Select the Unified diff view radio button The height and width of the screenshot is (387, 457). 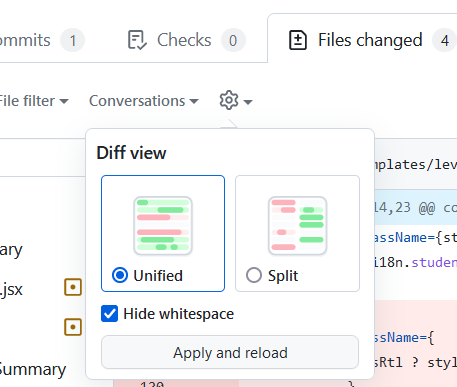coord(120,275)
